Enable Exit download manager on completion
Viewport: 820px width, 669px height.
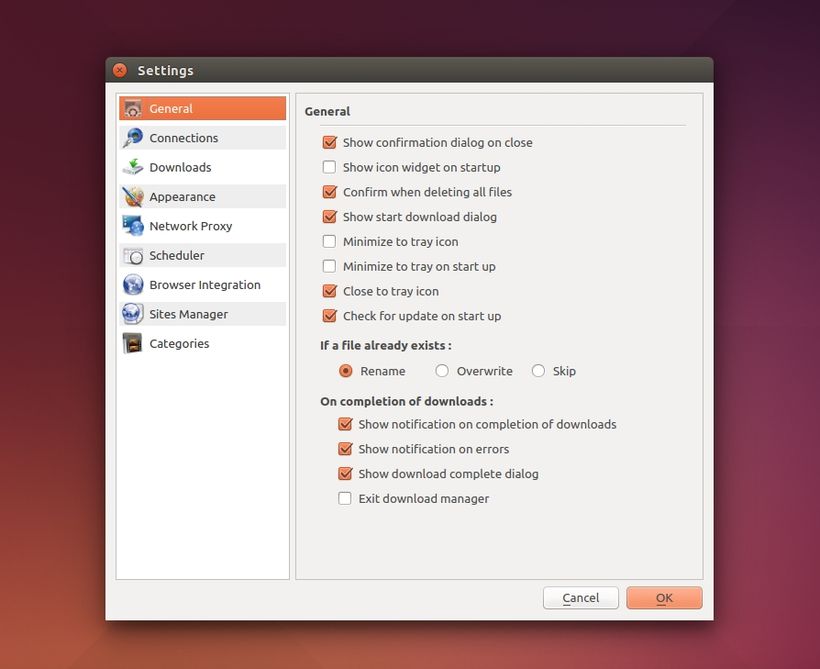(345, 498)
